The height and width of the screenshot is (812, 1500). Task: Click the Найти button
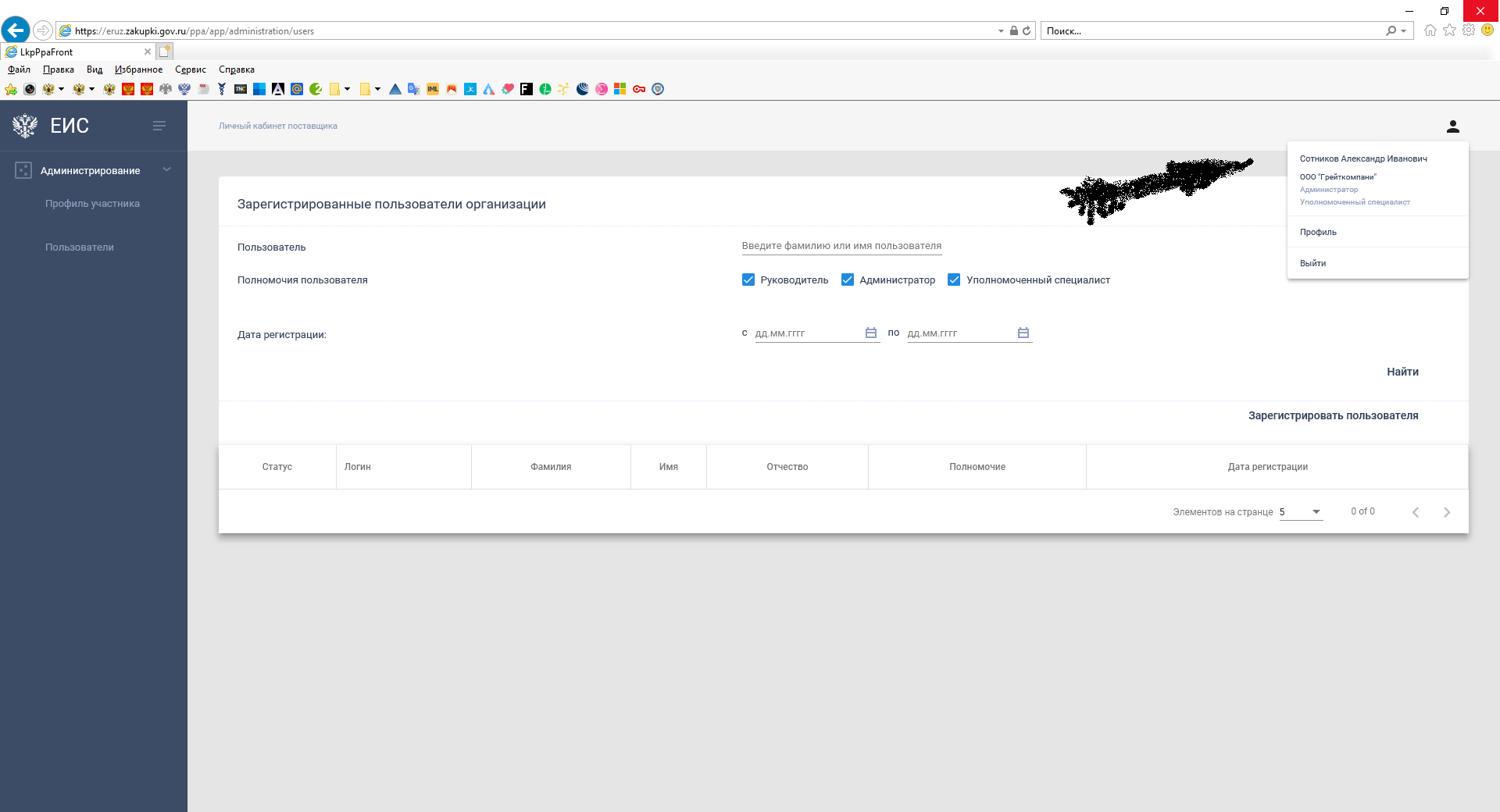point(1402,372)
